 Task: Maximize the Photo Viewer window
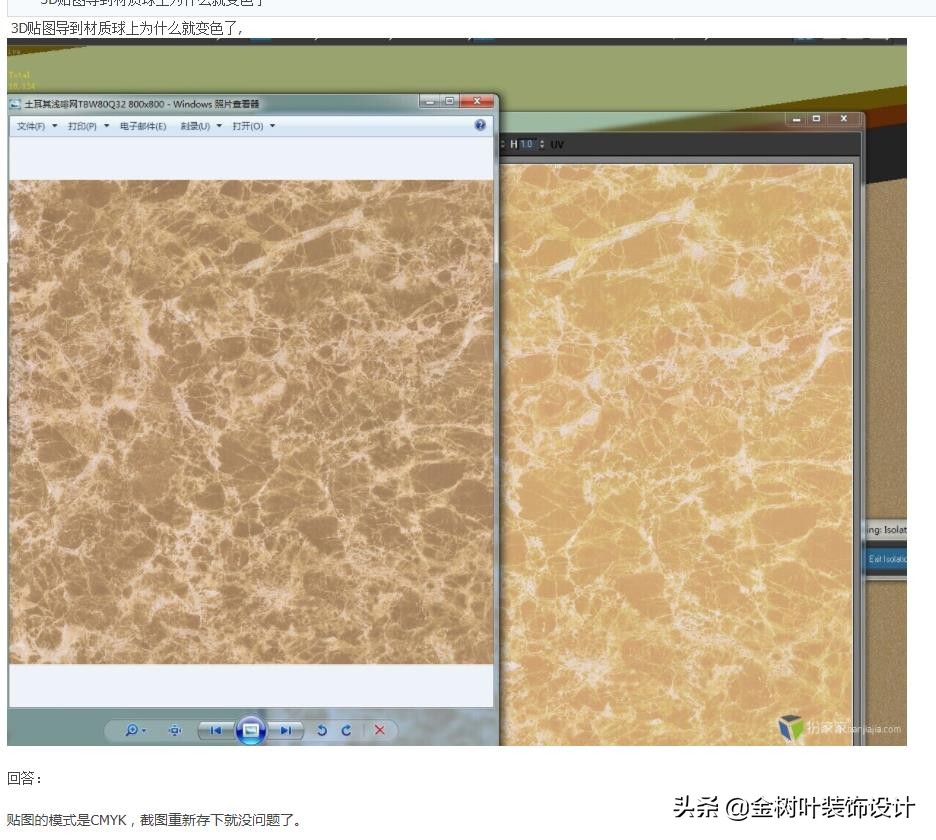point(450,102)
